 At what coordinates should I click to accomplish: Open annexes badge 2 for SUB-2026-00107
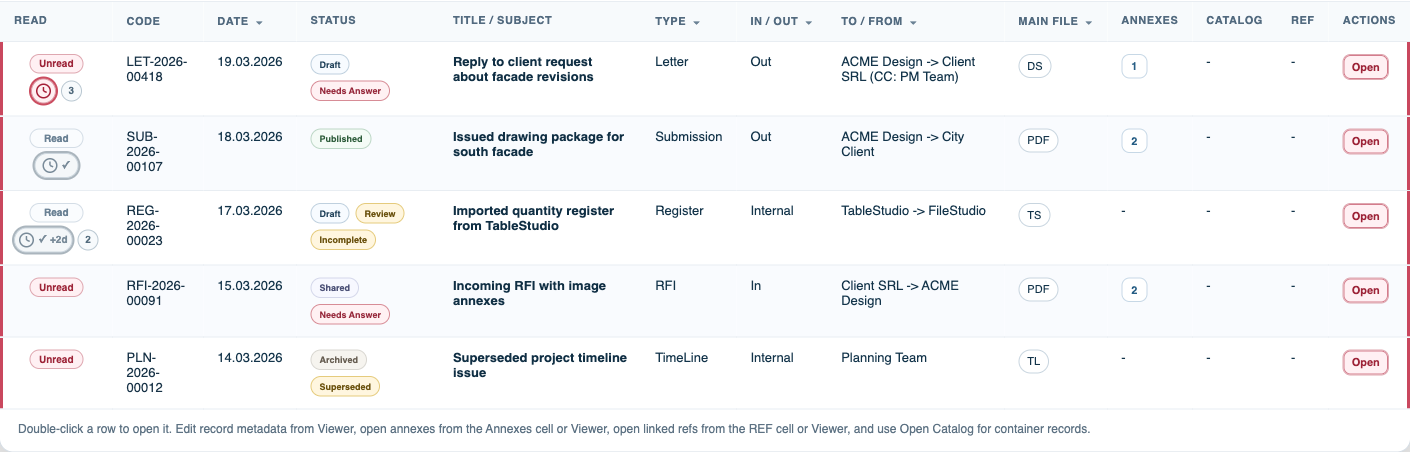coord(1134,141)
